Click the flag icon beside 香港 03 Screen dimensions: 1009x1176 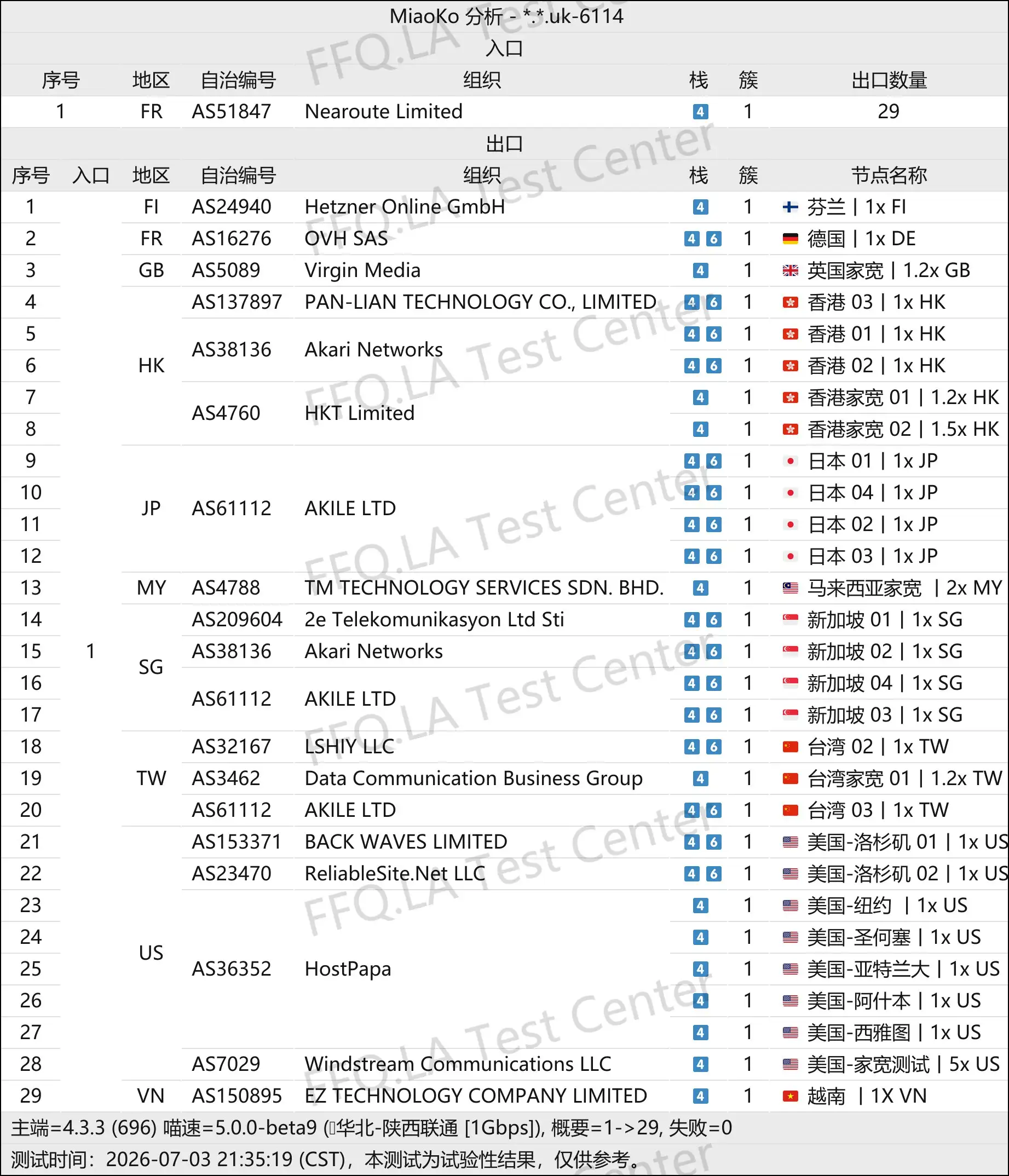click(790, 303)
